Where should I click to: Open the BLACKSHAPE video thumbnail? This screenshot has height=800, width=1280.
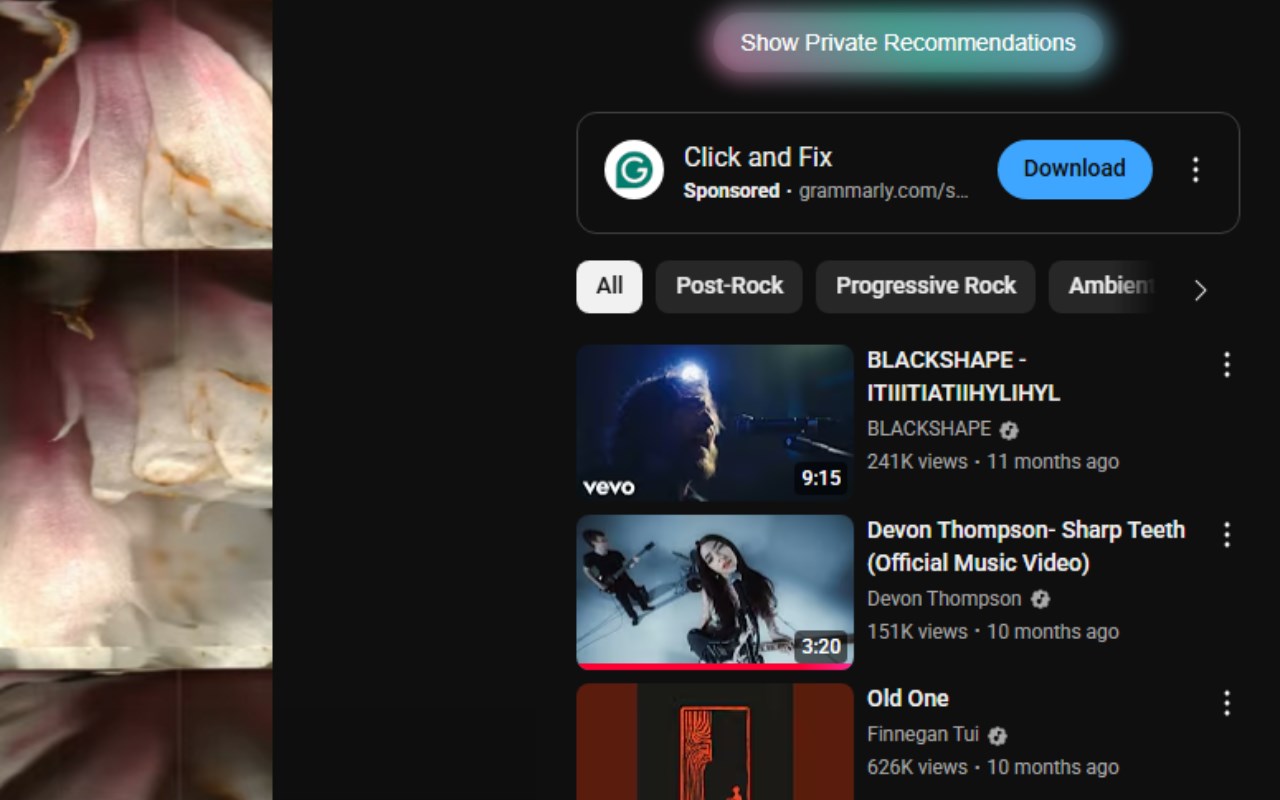click(x=715, y=422)
